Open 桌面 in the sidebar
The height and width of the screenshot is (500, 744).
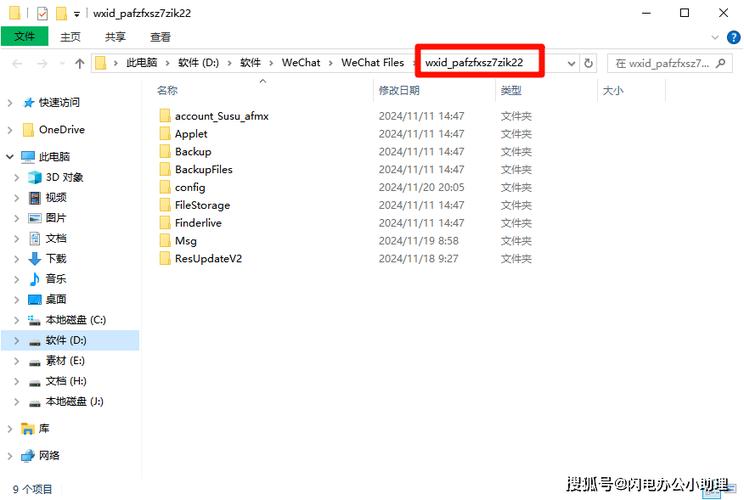56,300
